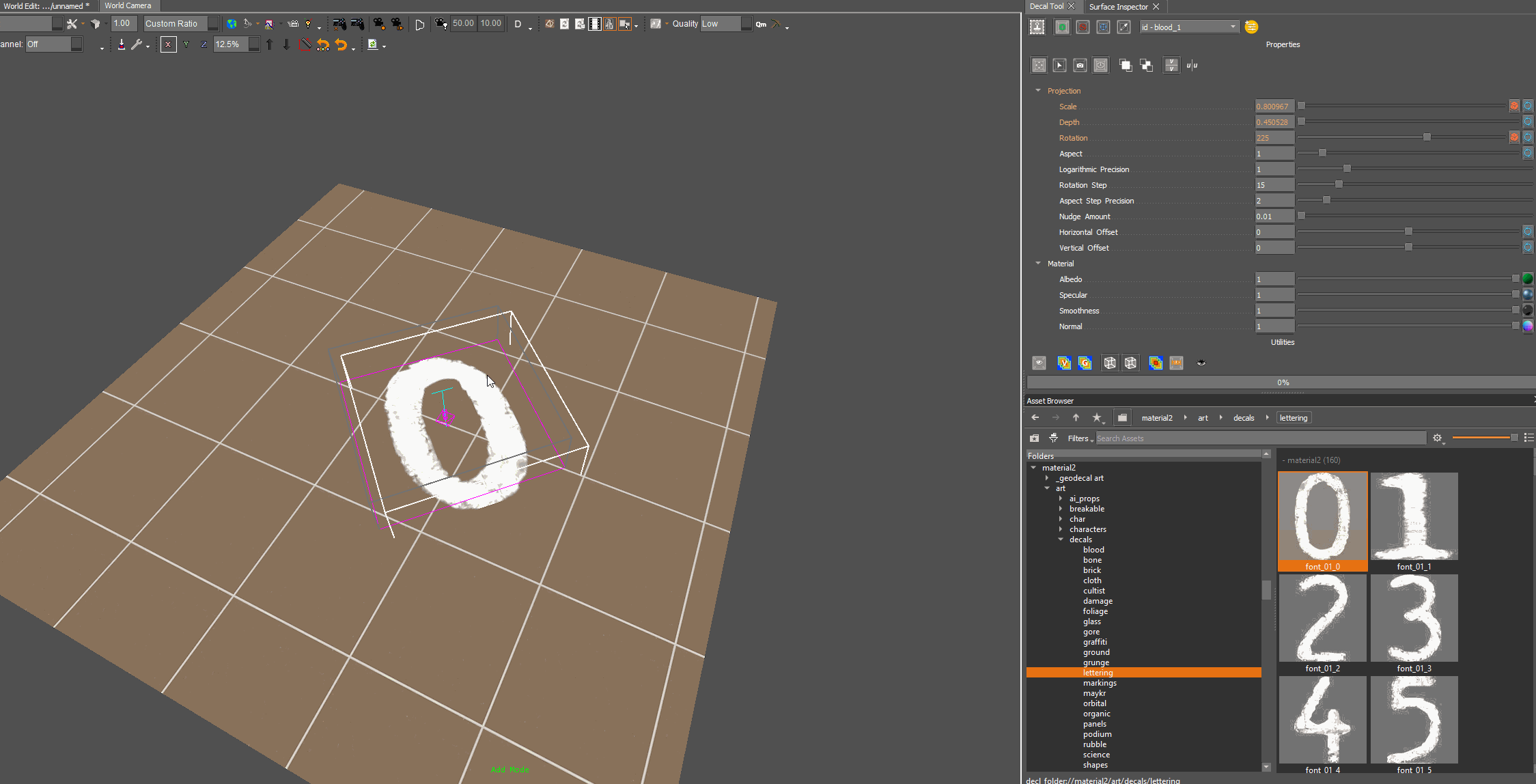Click the decals breadcrumb in Asset Browser
This screenshot has width=1536, height=784.
coord(1244,418)
